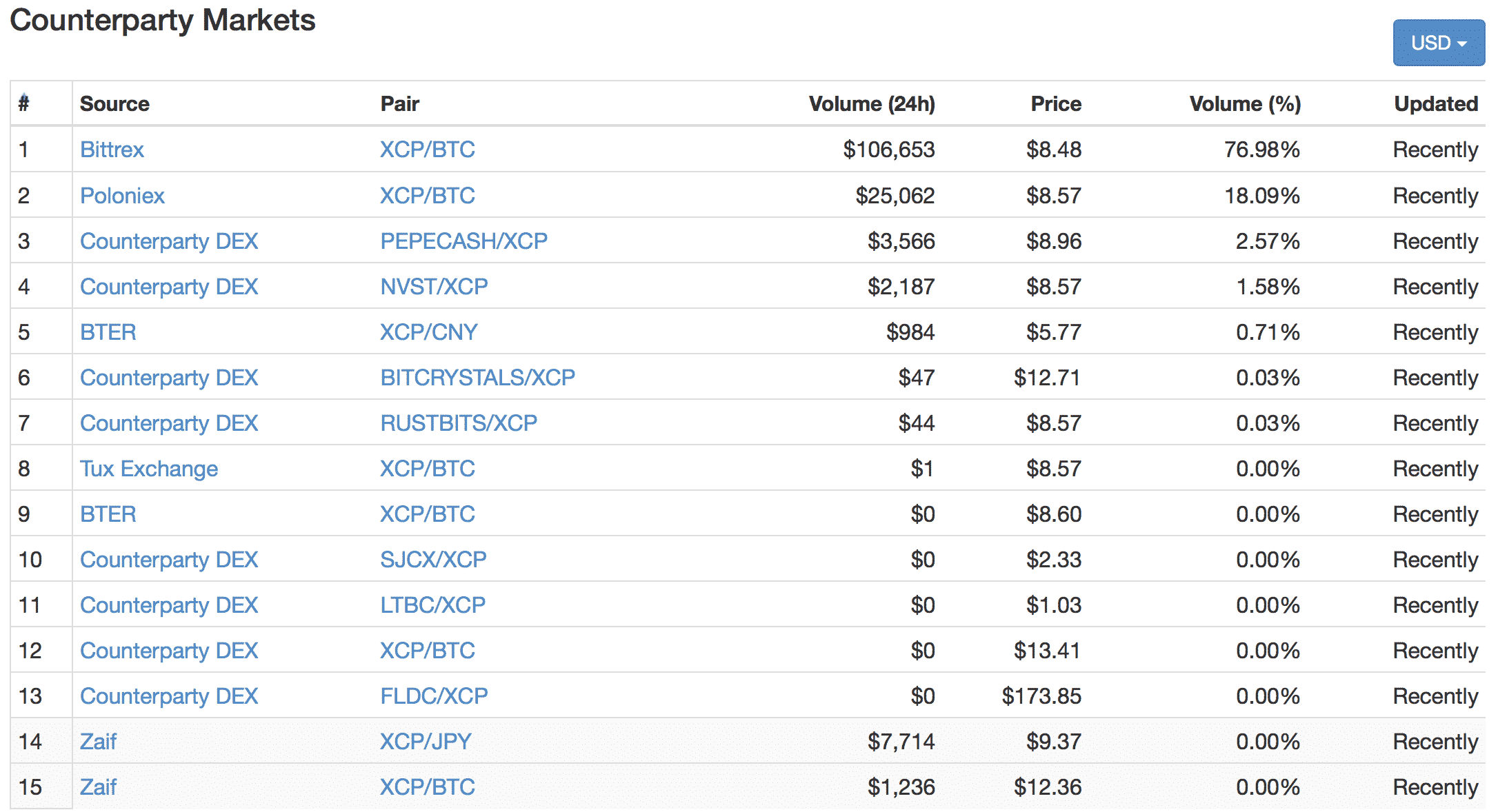Select the $1,236 volume cell
Image resolution: width=1498 pixels, height=812 pixels.
pos(901,787)
